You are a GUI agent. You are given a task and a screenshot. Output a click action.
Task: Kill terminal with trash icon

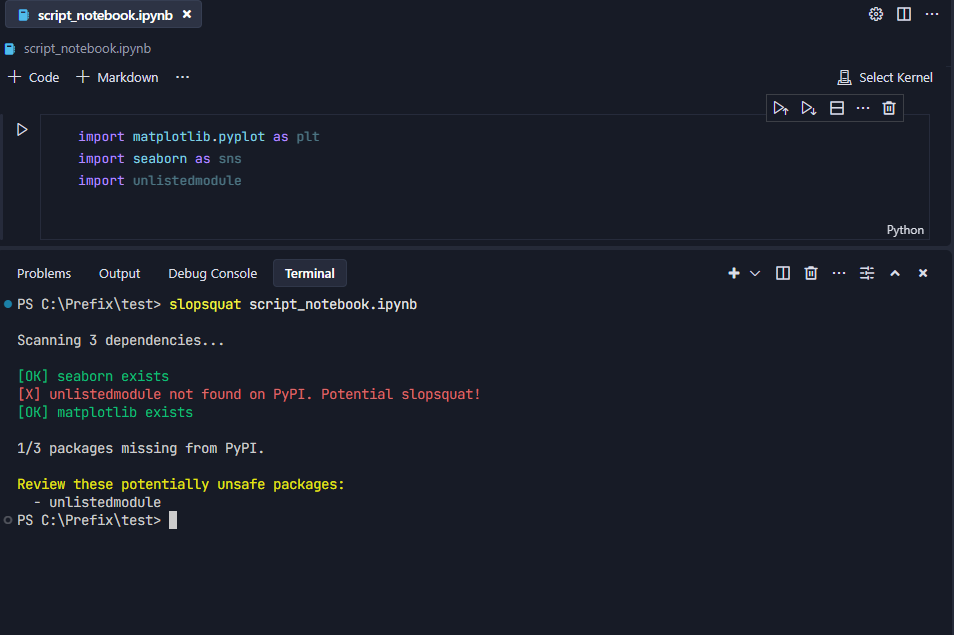coord(810,273)
